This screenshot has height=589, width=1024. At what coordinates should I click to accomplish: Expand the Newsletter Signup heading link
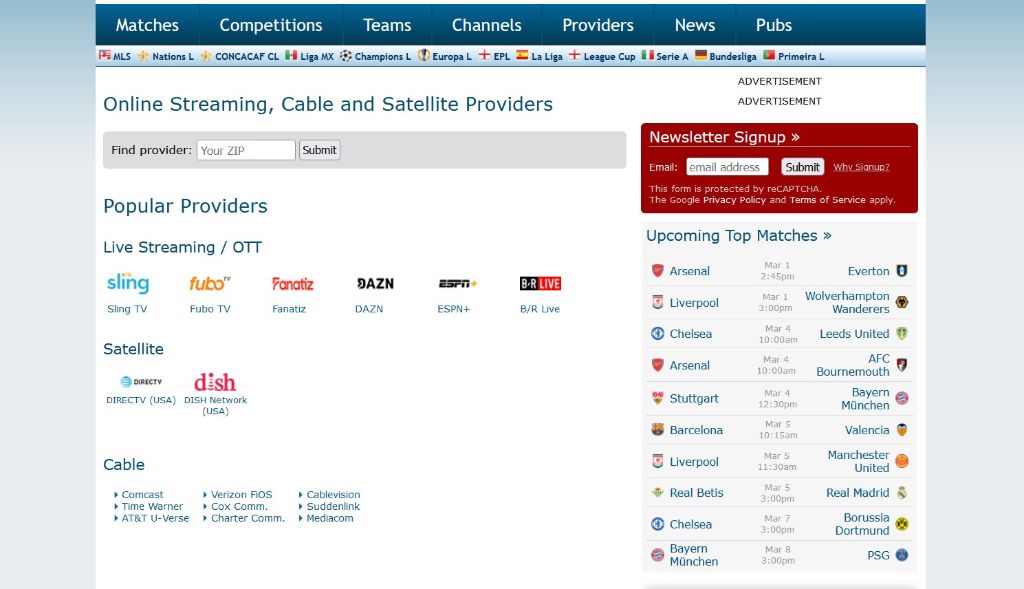(724, 137)
